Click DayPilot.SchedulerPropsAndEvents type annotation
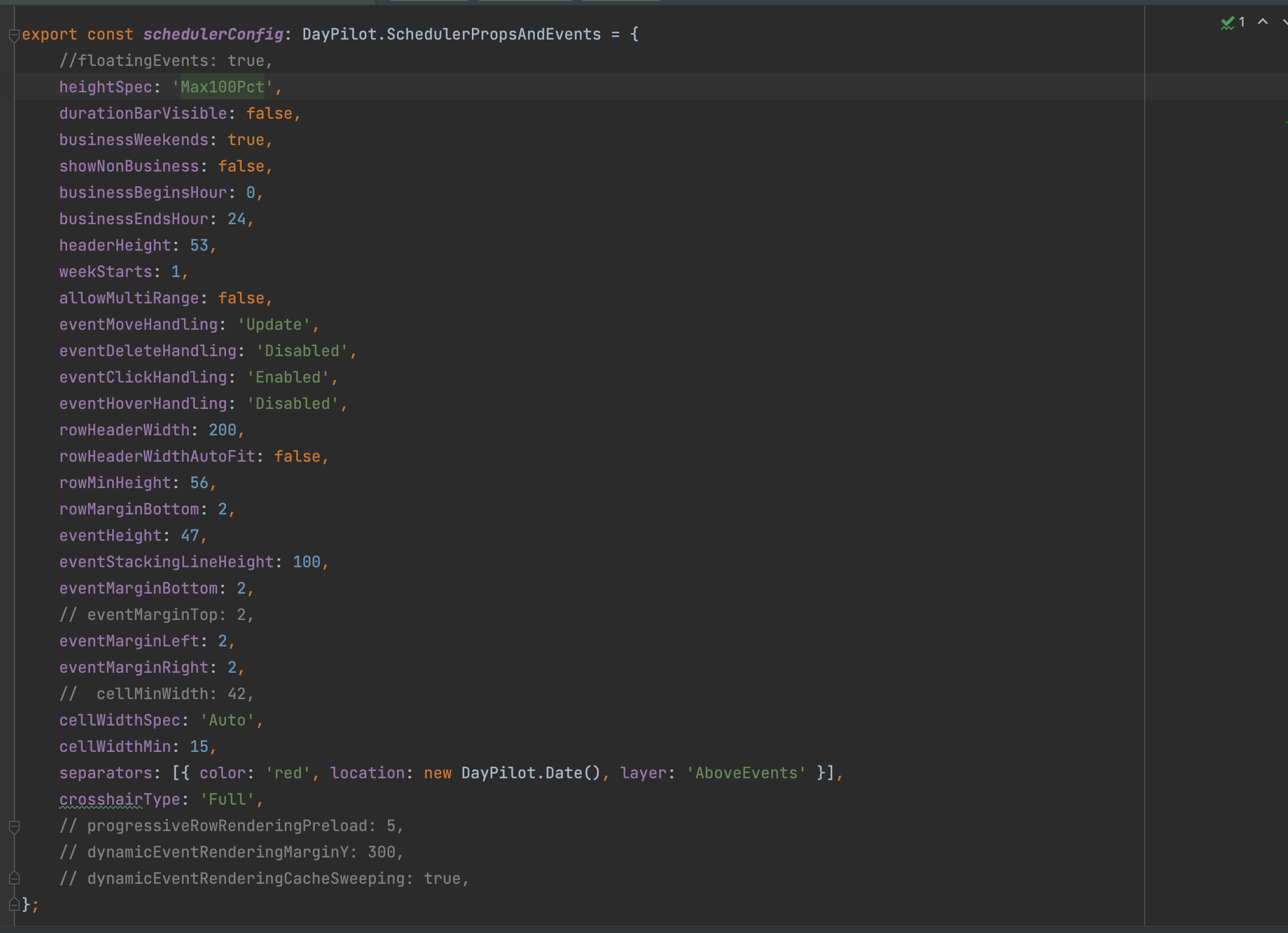Screen dimensions: 1288x933 pos(452,34)
